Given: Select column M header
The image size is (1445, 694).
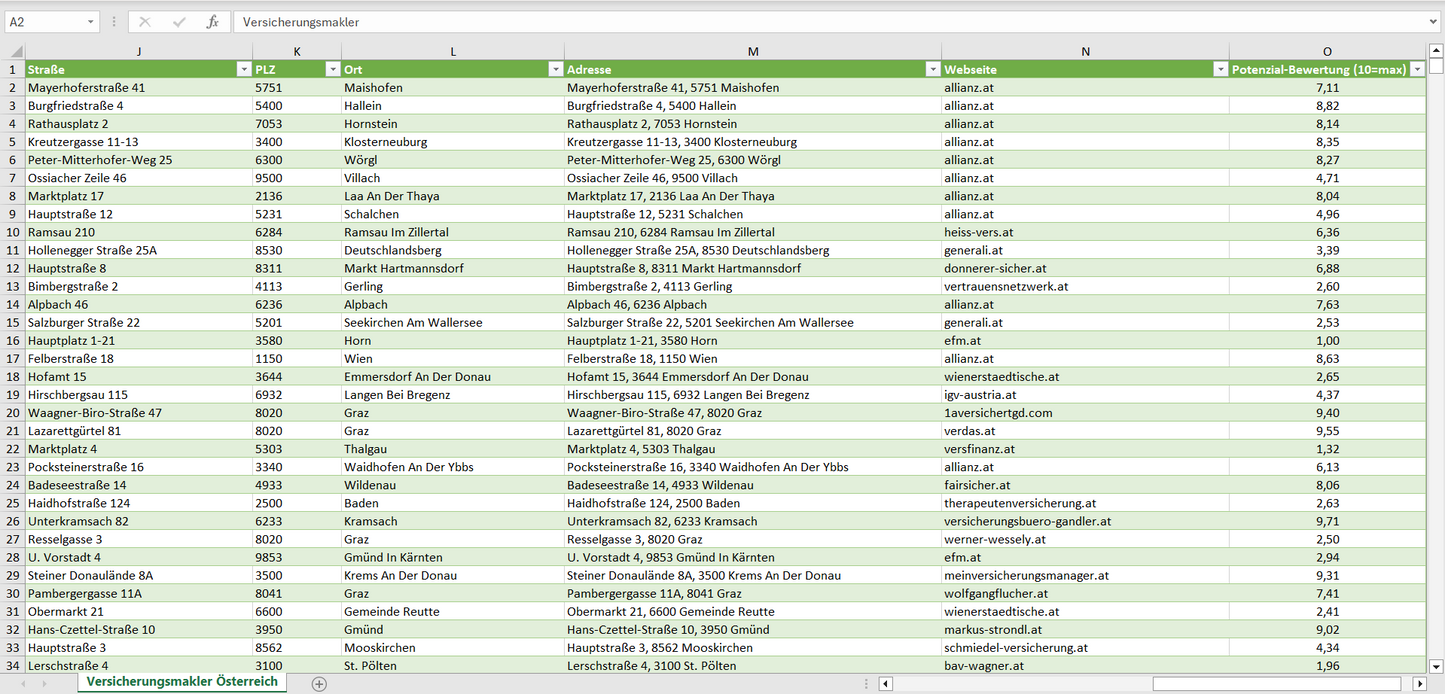Looking at the screenshot, I should [752, 52].
